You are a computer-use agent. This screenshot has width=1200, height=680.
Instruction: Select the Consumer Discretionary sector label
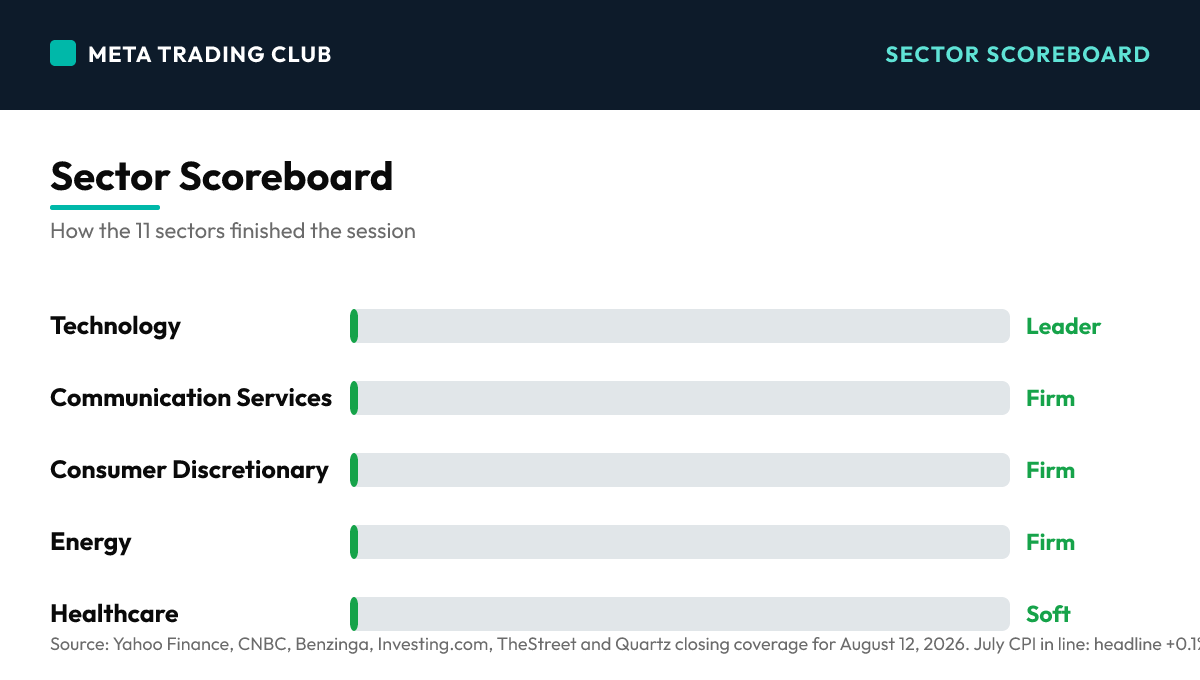[190, 470]
